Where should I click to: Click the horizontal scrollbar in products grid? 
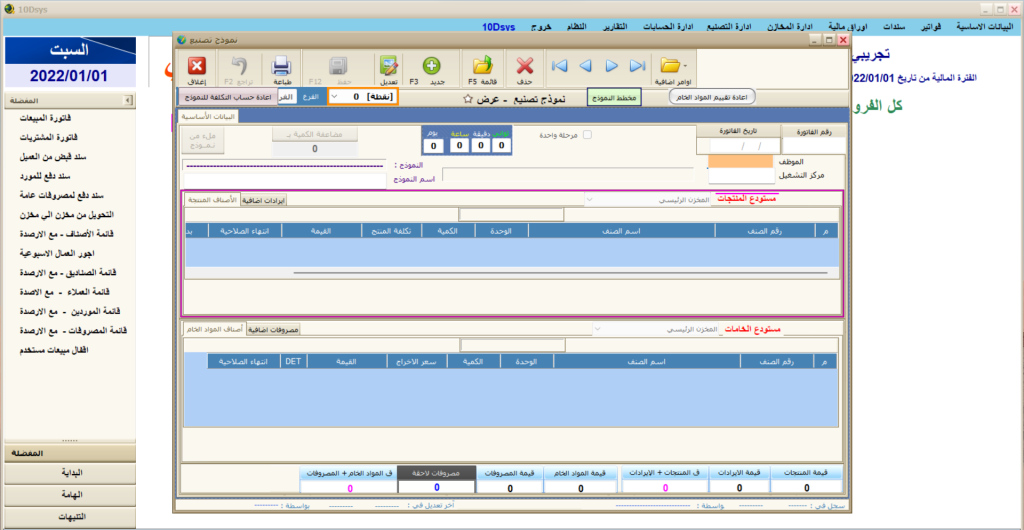[x=560, y=273]
